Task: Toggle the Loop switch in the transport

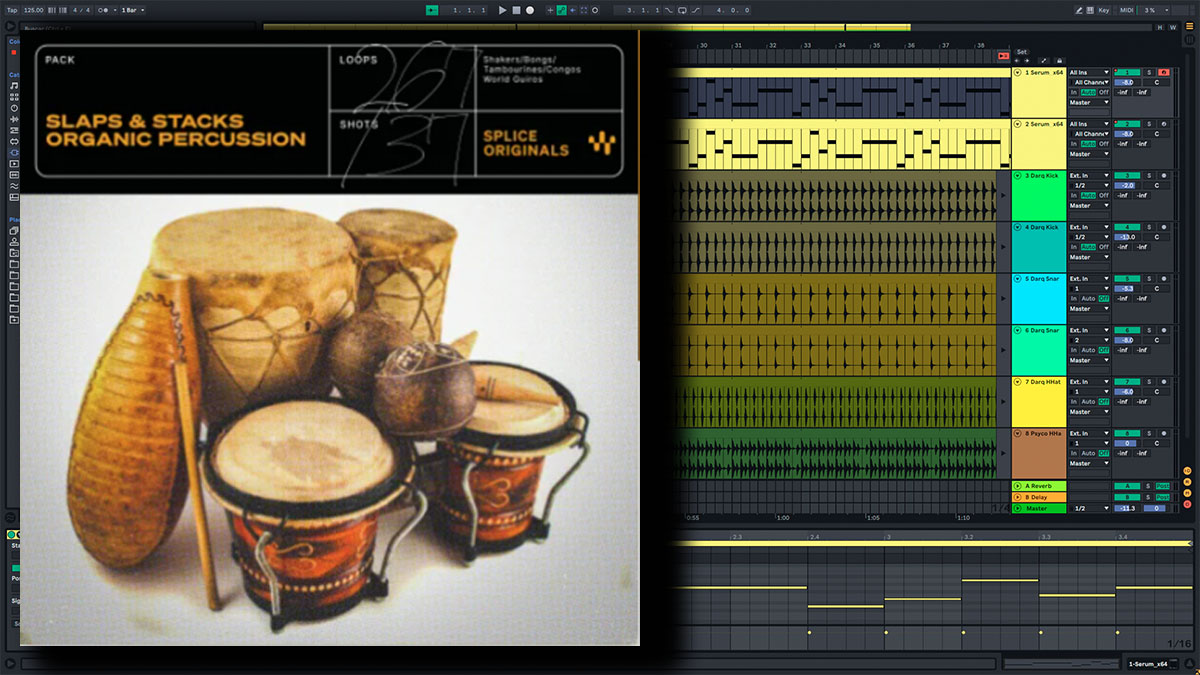Action: [x=682, y=10]
